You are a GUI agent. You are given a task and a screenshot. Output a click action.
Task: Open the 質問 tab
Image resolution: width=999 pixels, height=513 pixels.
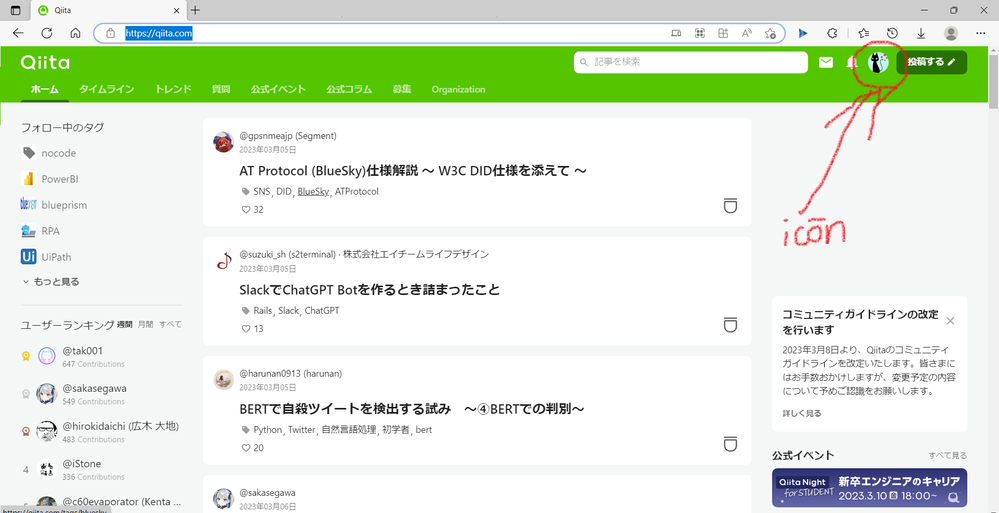click(221, 89)
